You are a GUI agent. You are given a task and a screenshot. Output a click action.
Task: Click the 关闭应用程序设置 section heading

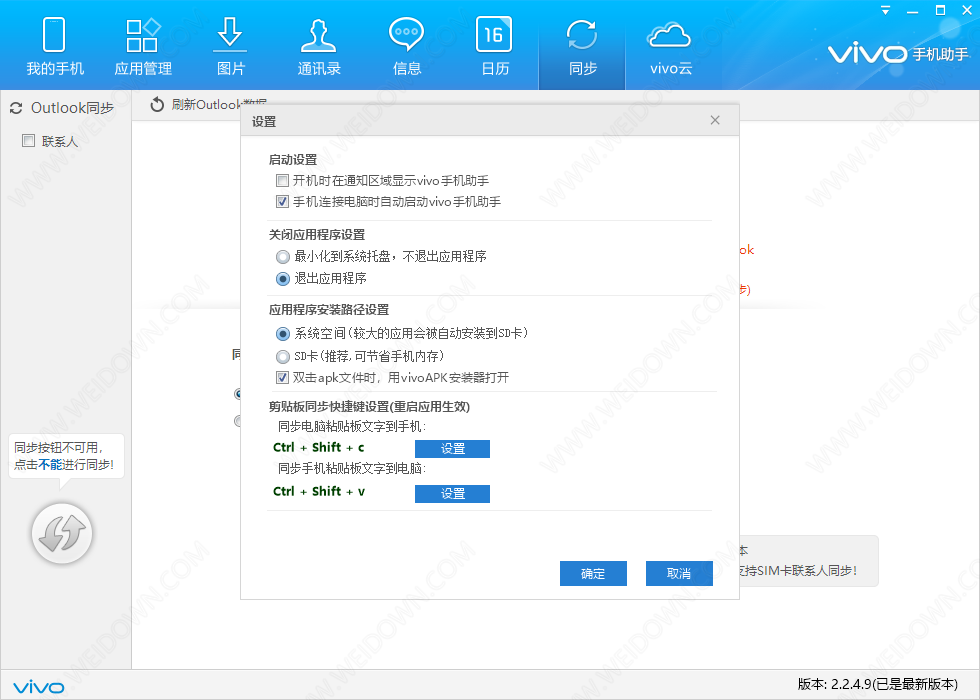coord(317,234)
